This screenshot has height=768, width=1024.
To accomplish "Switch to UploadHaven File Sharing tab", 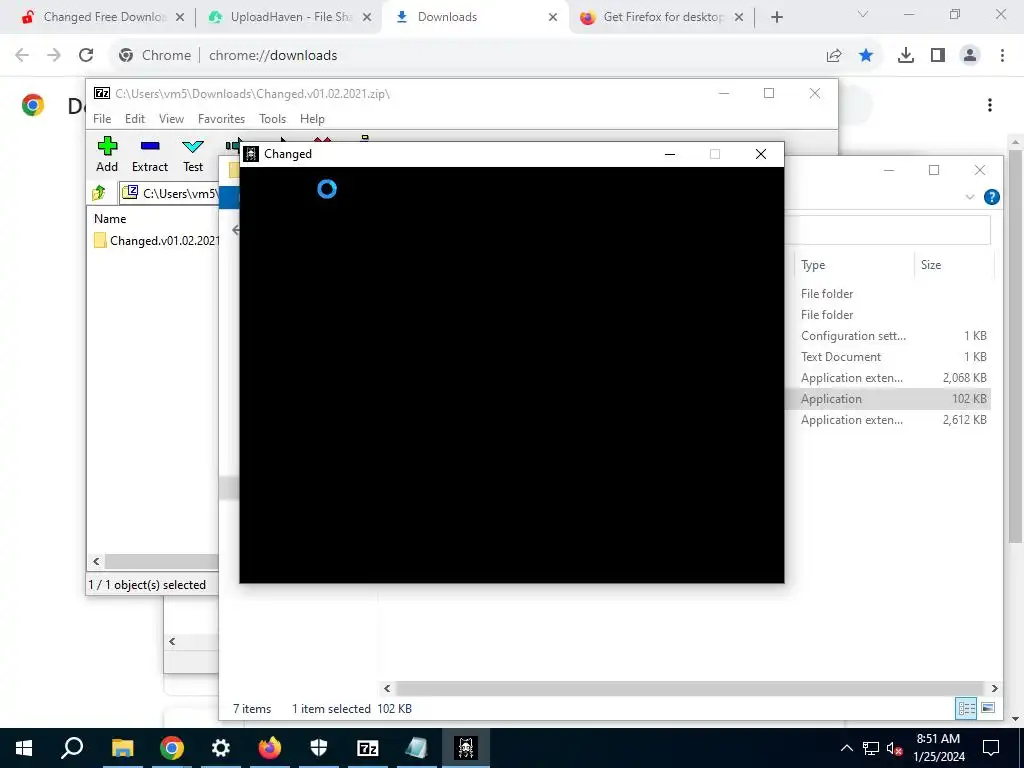I will (x=283, y=17).
